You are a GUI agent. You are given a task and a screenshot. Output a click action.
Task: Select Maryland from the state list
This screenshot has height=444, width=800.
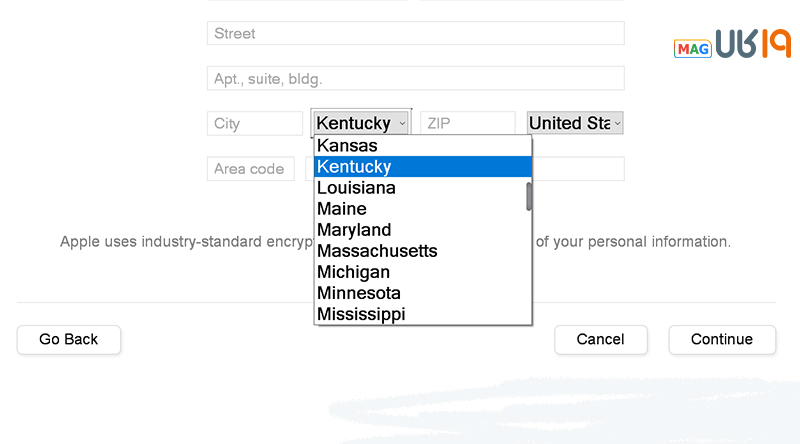point(422,230)
